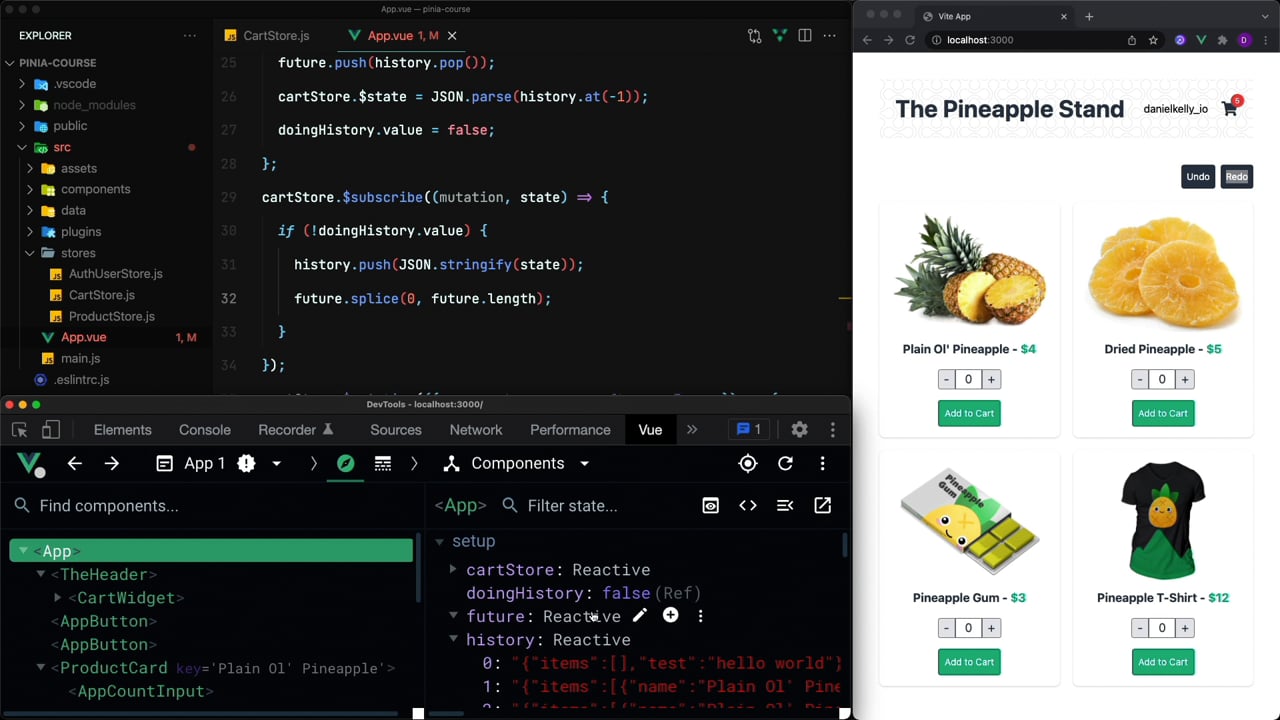Edit the future value with the pencil icon
The height and width of the screenshot is (720, 1280).
tap(640, 616)
